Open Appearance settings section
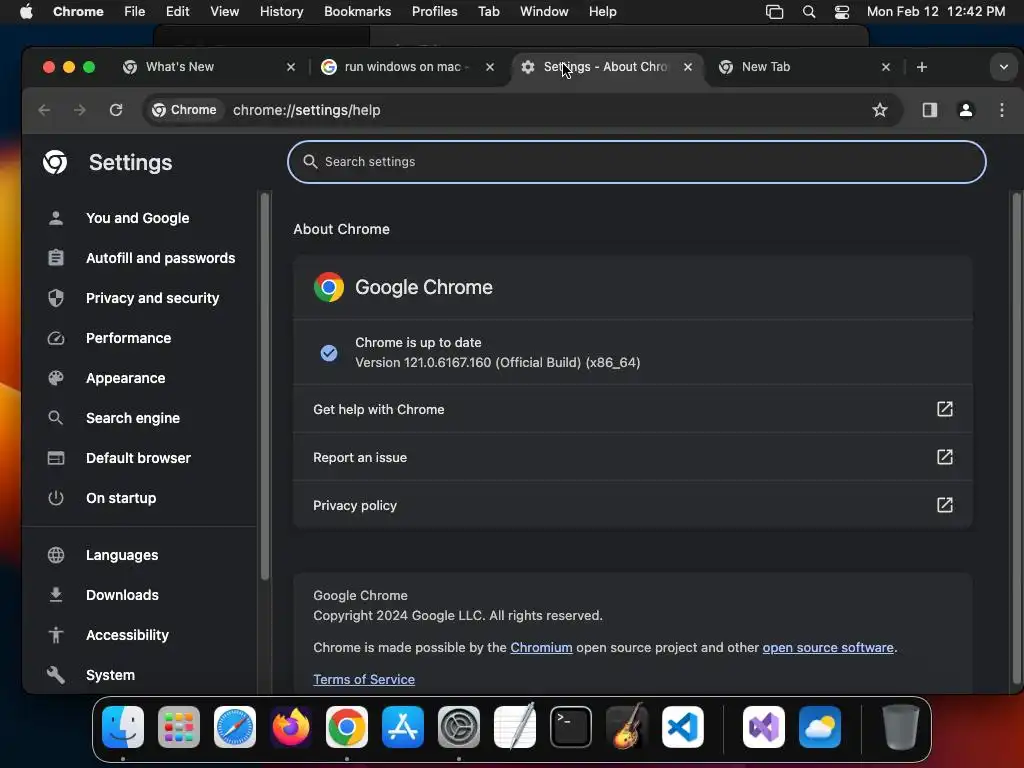 [125, 378]
